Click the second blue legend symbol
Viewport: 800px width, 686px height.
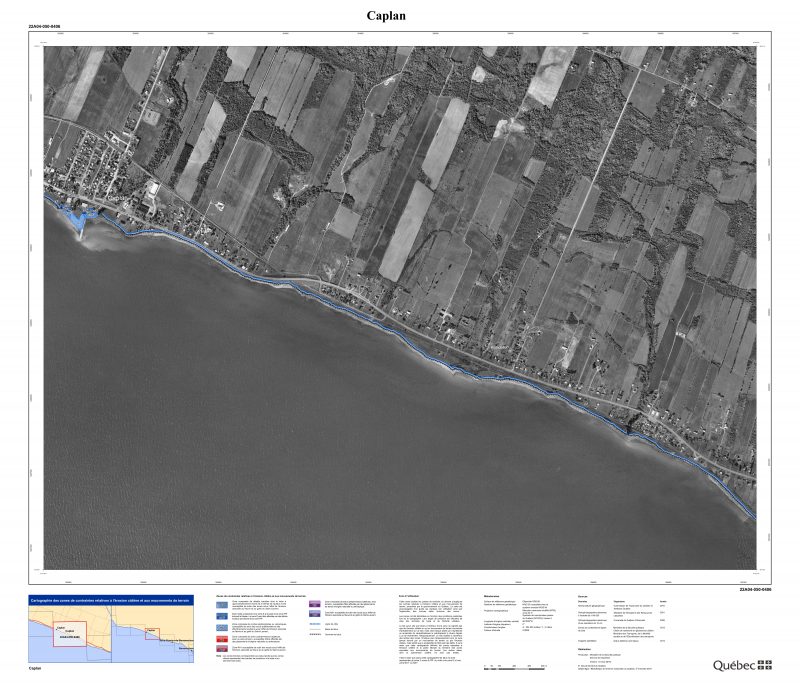[222, 614]
